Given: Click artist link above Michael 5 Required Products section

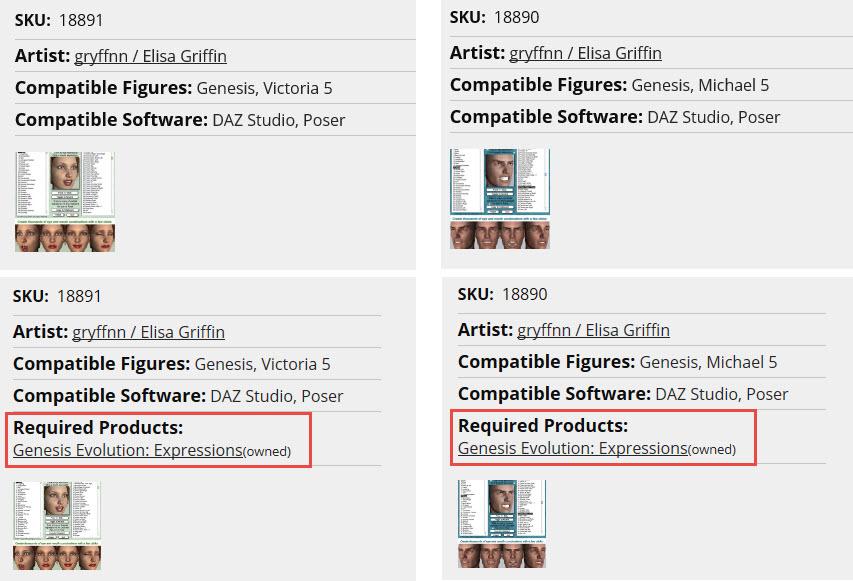Looking at the screenshot, I should click(x=593, y=330).
